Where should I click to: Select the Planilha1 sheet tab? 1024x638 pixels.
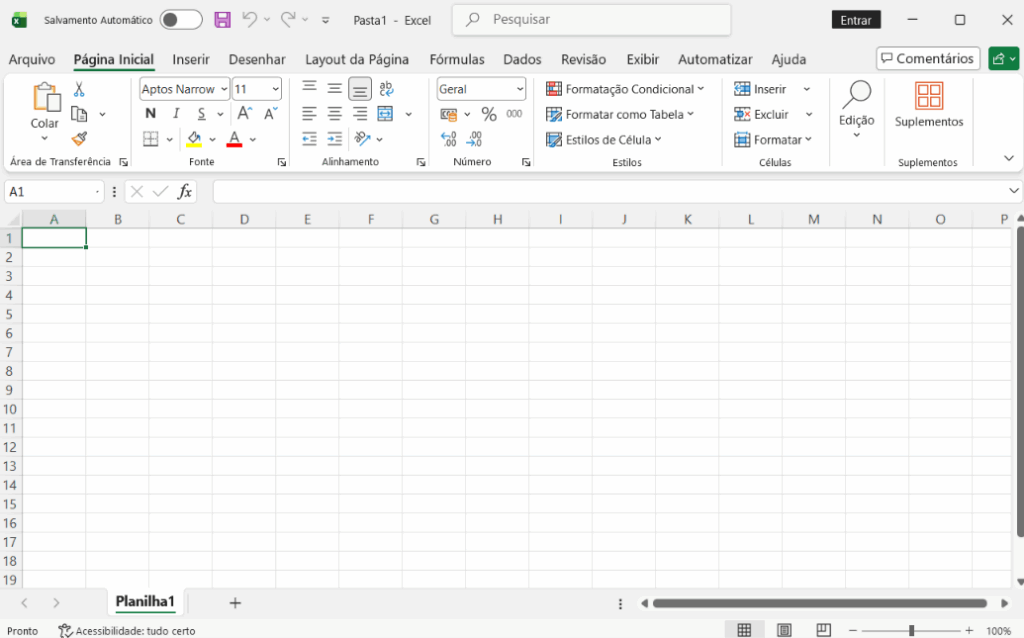[145, 601]
